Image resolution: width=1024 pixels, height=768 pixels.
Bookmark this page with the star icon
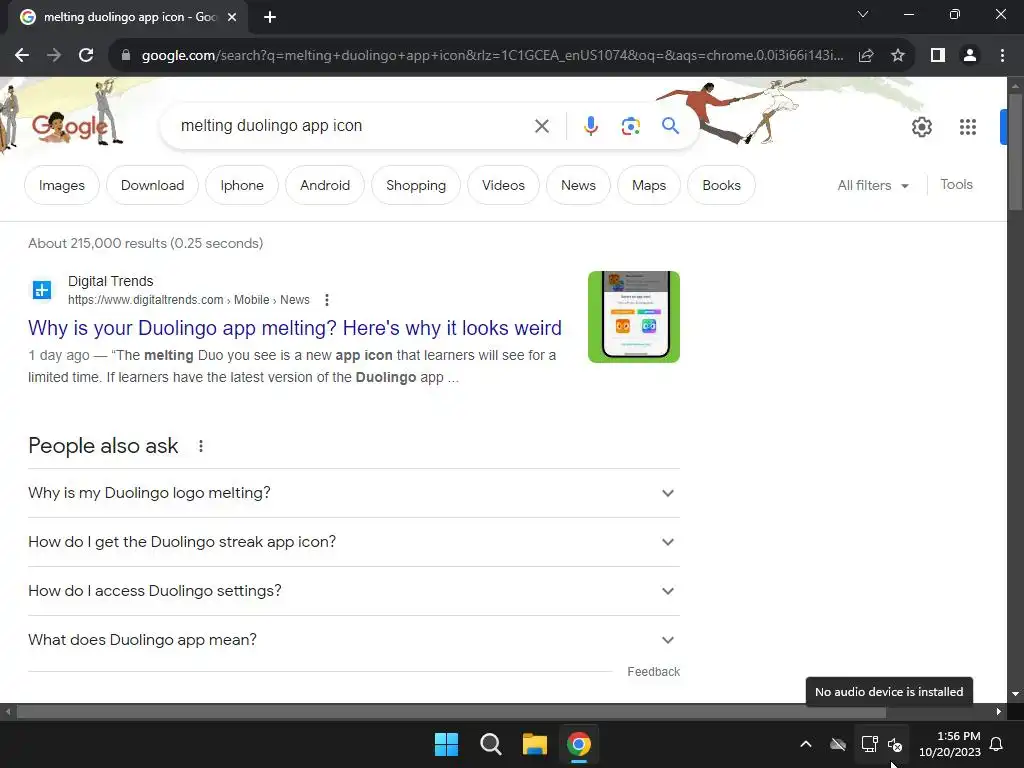[x=898, y=56]
